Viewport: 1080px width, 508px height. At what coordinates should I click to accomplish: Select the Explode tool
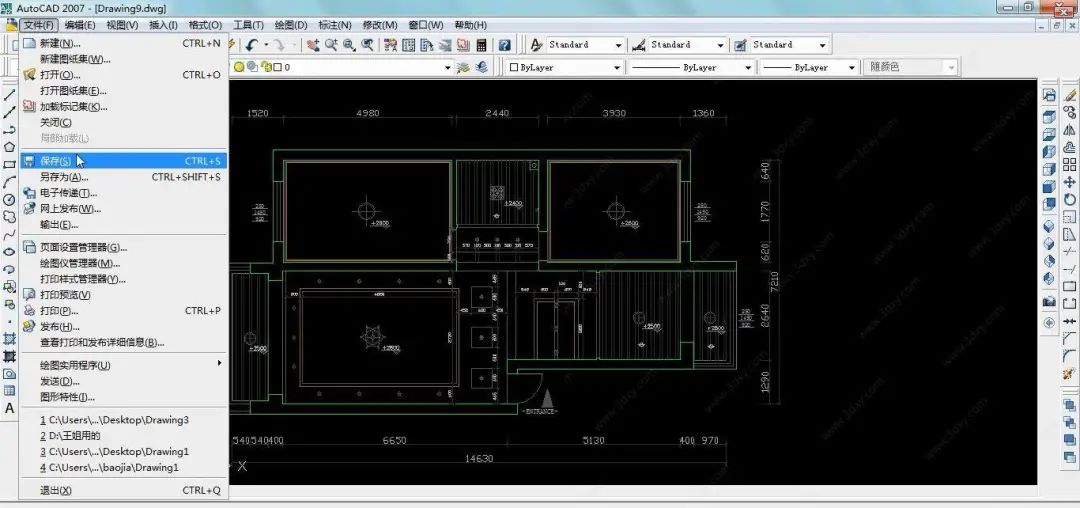tap(1069, 373)
